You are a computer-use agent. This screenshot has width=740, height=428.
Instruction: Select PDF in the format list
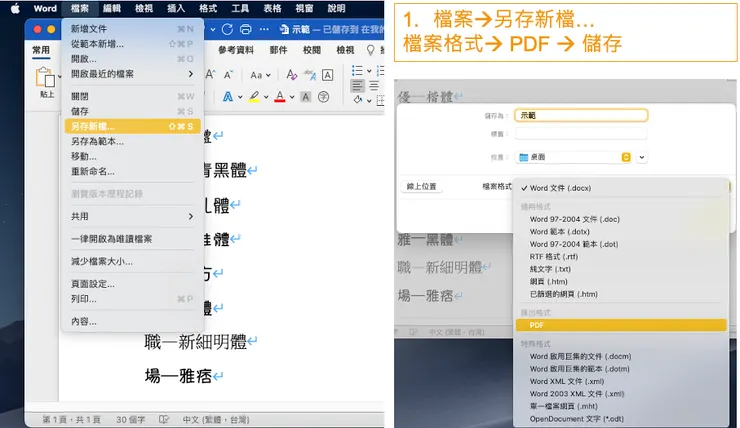coord(621,325)
